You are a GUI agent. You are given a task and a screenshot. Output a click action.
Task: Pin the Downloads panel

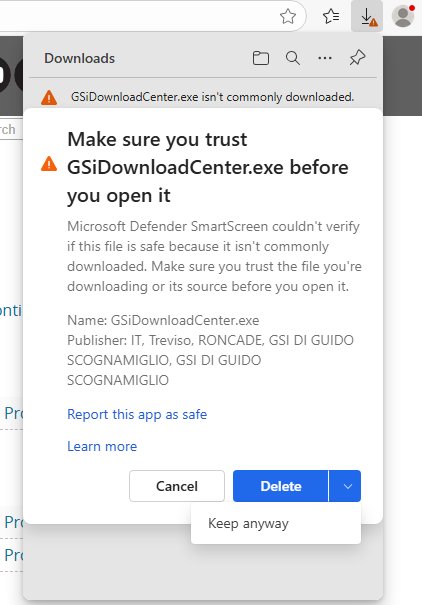(x=357, y=58)
